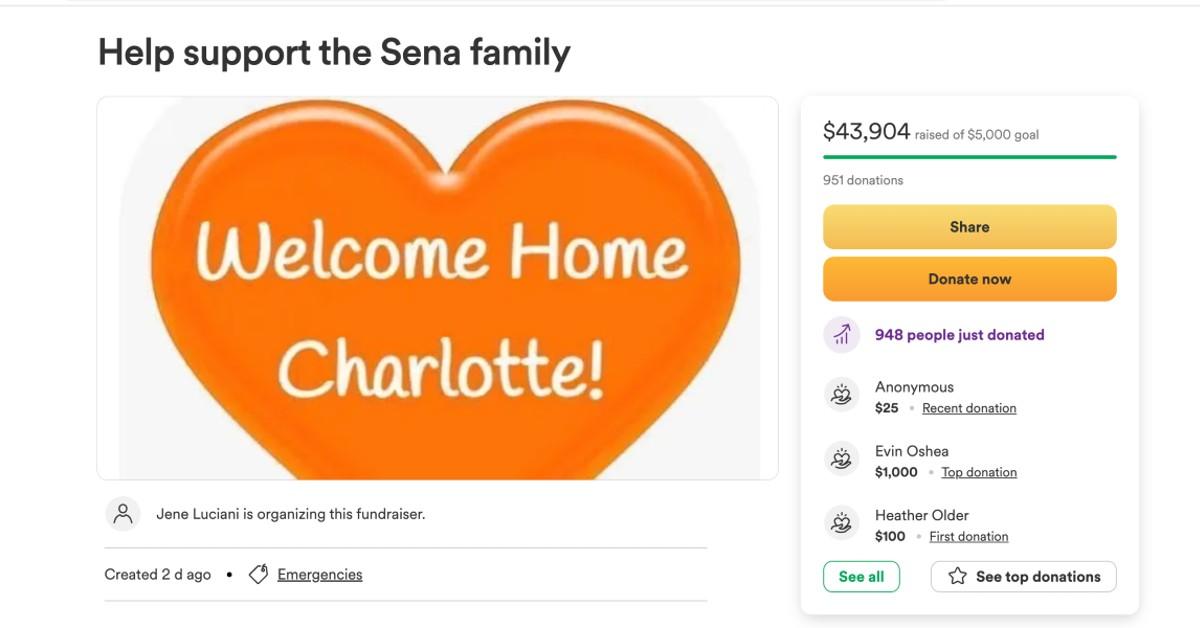This screenshot has height=628, width=1200.
Task: Click See all donations
Action: 861,576
